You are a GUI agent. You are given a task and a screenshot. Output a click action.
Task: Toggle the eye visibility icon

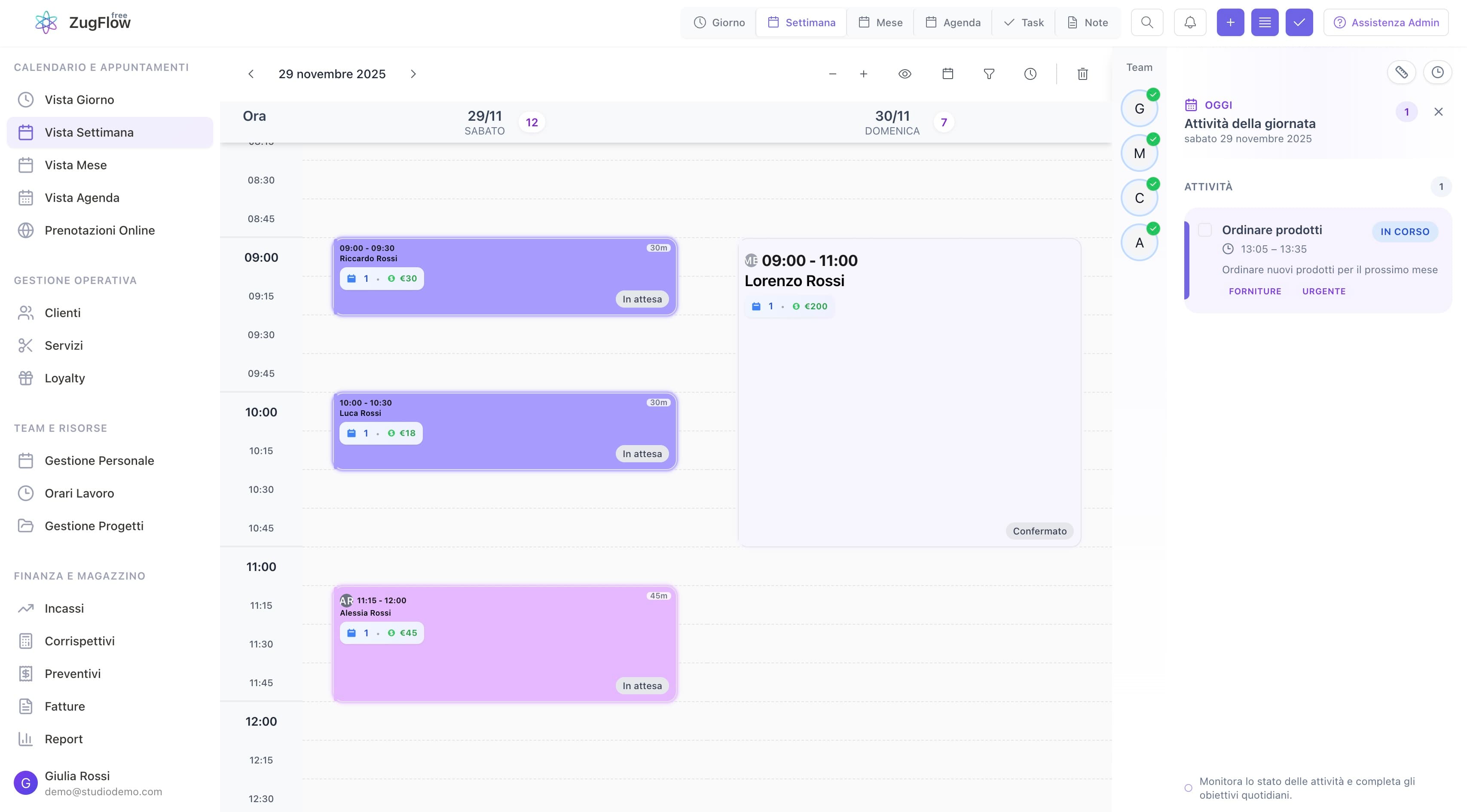(x=905, y=74)
